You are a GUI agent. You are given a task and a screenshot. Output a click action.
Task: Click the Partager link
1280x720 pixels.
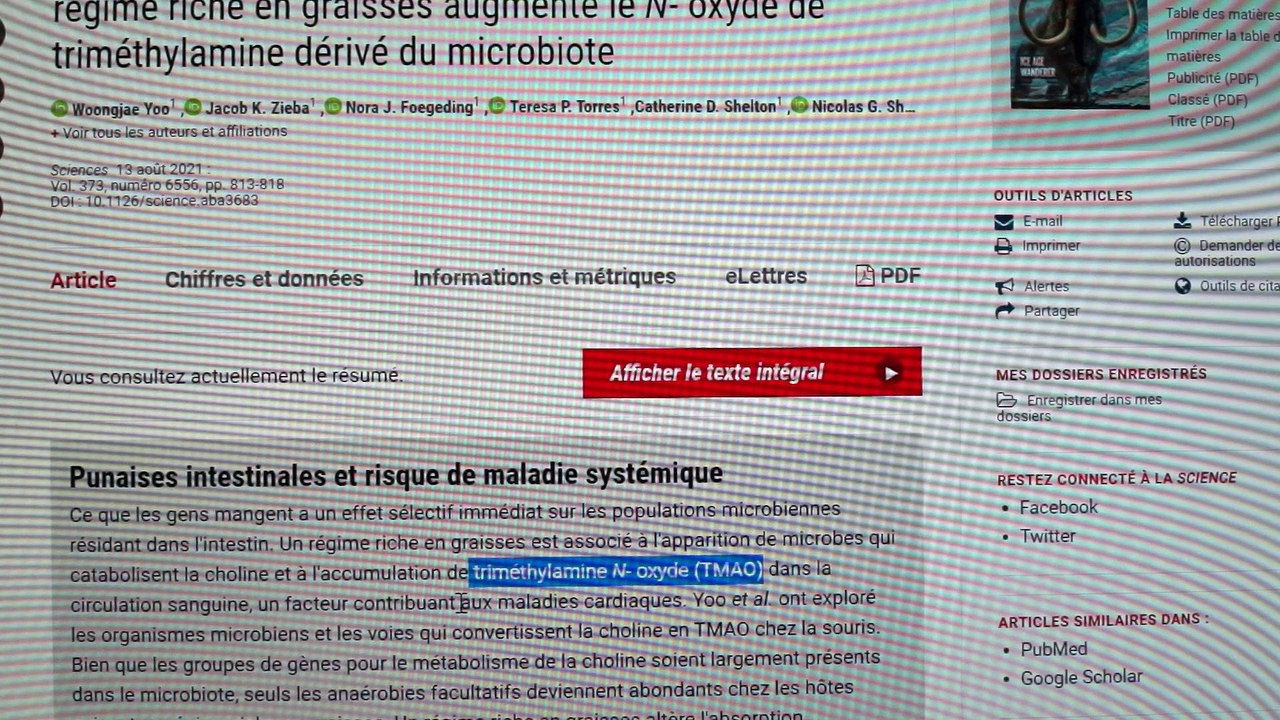click(1051, 311)
